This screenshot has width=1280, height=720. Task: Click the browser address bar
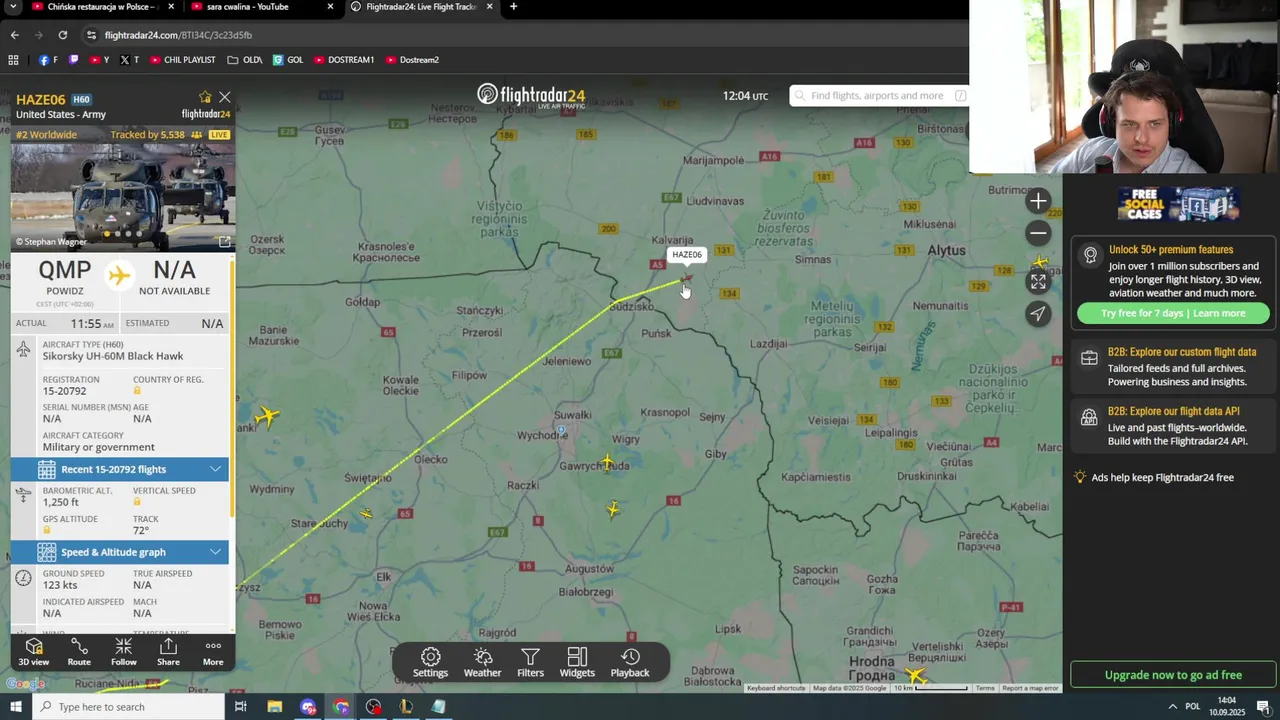(x=520, y=35)
